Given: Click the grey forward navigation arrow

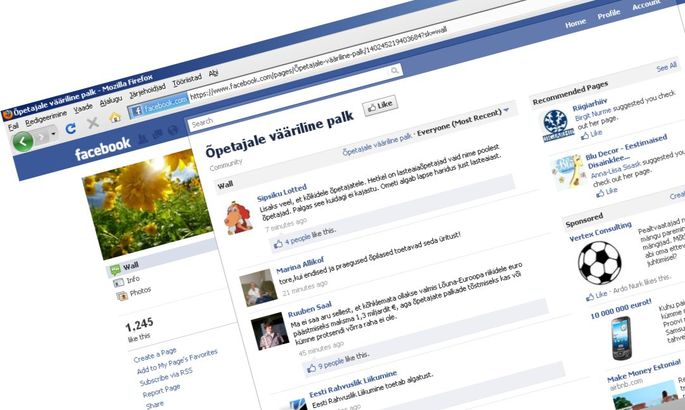Looking at the screenshot, I should tap(41, 137).
